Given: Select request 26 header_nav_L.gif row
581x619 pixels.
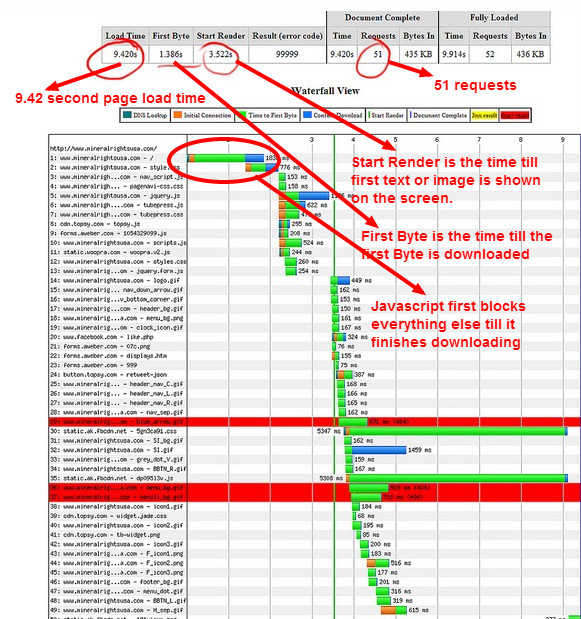Looking at the screenshot, I should tap(315, 394).
